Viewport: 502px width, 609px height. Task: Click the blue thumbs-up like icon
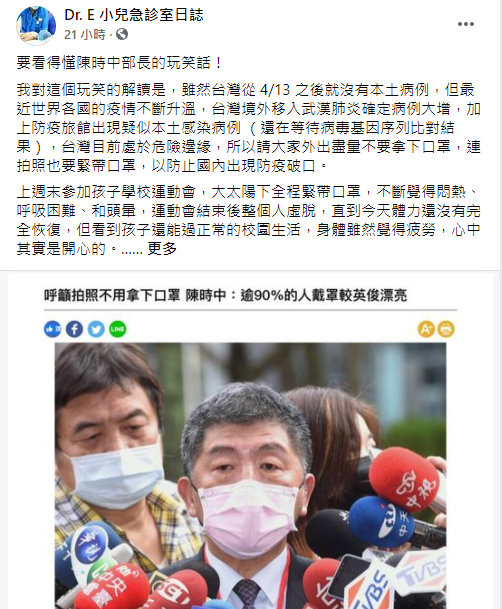coord(52,329)
